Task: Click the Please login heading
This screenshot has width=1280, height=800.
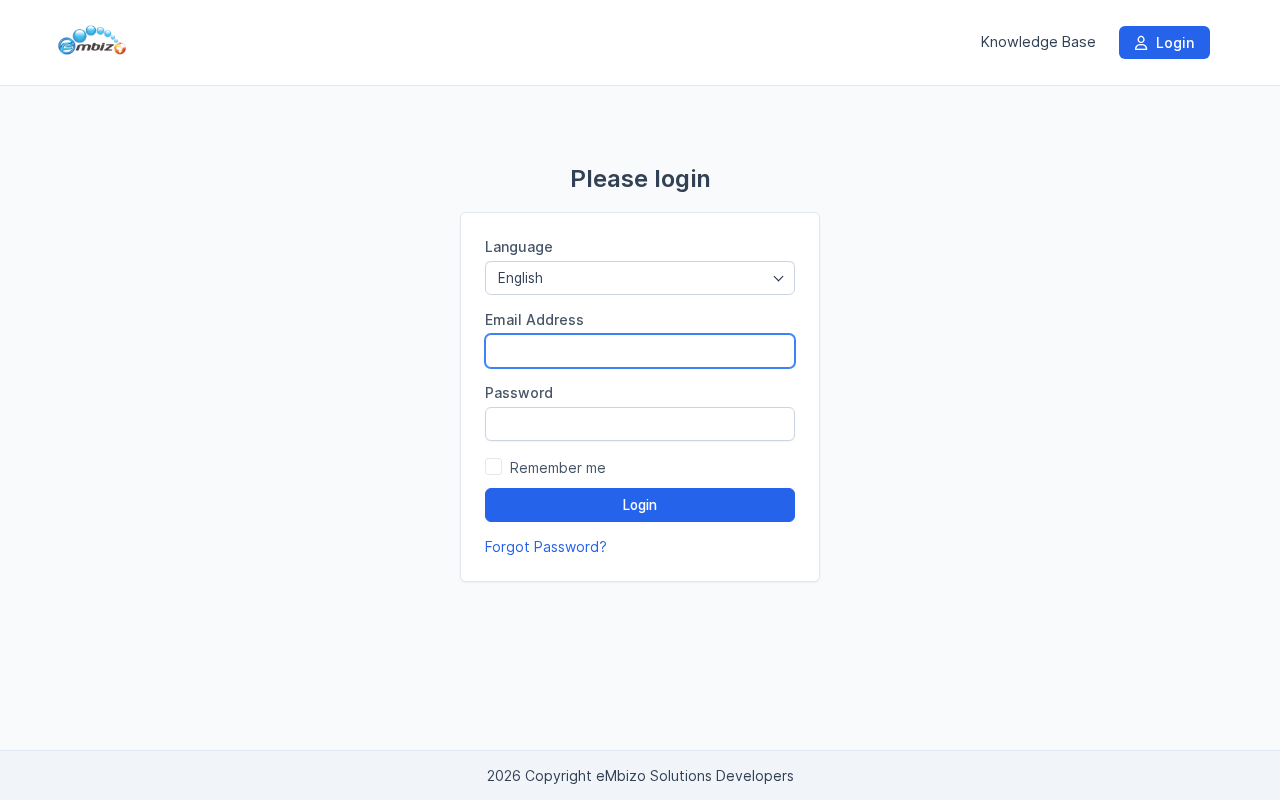Action: coord(640,179)
